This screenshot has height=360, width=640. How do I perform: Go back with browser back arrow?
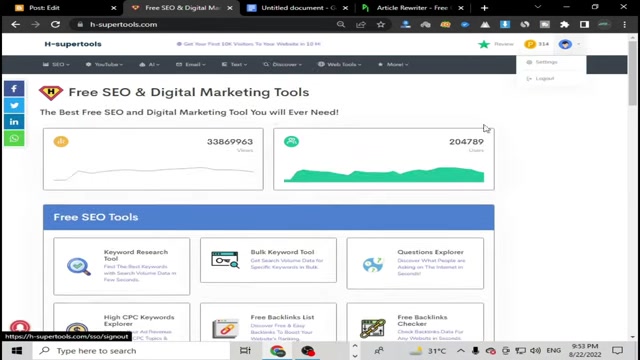(16, 24)
